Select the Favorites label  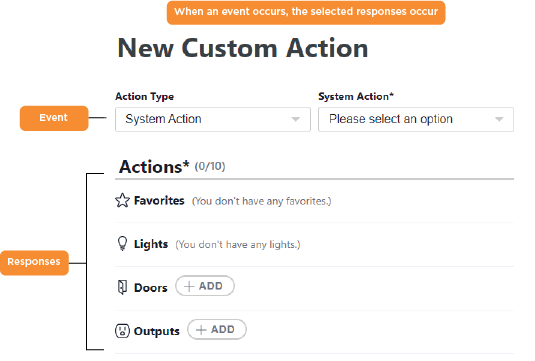pyautogui.click(x=159, y=201)
